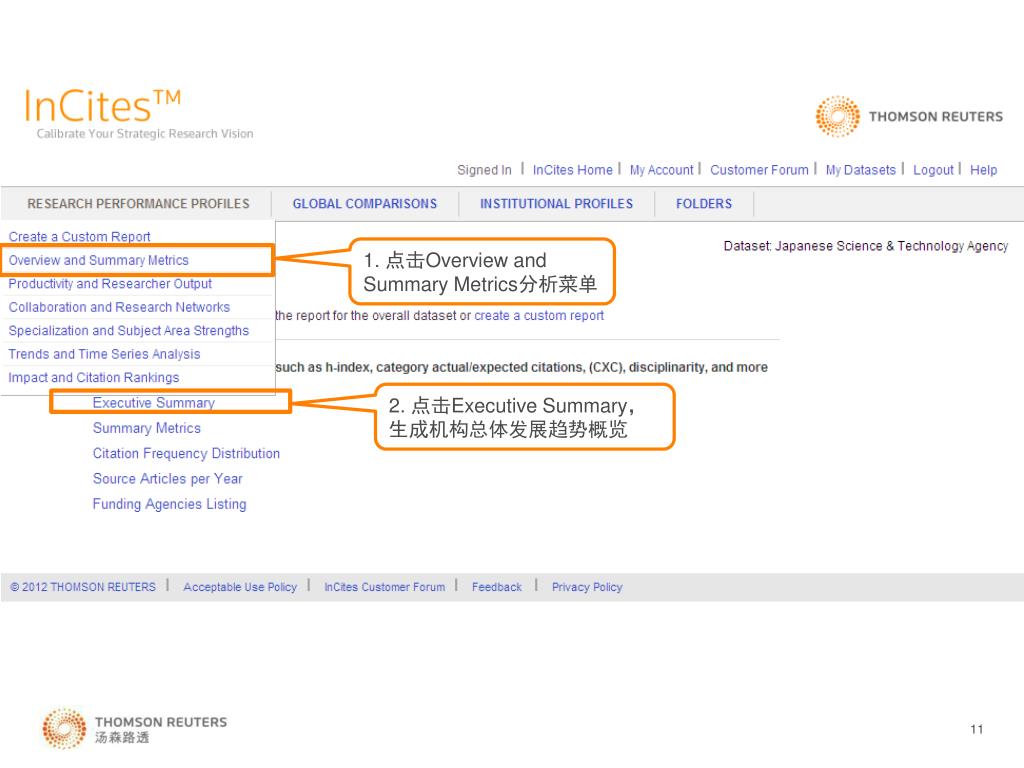Go to the Folders tab
This screenshot has height=768, width=1024.
(704, 204)
